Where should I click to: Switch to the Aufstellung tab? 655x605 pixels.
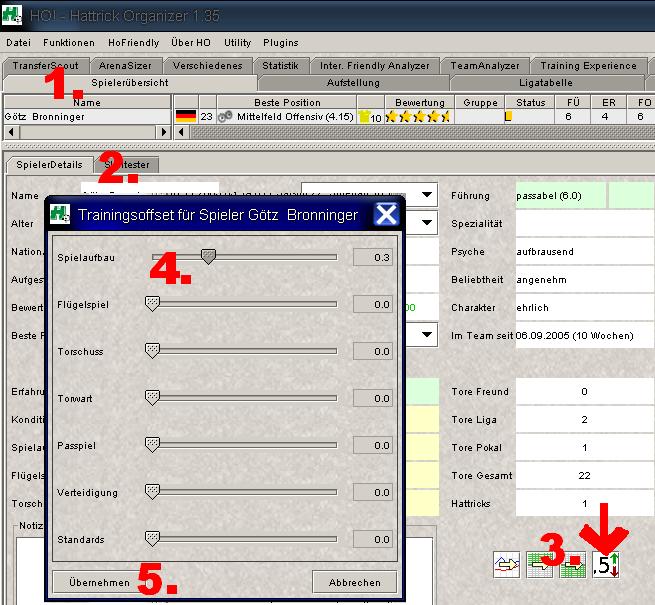[x=353, y=82]
